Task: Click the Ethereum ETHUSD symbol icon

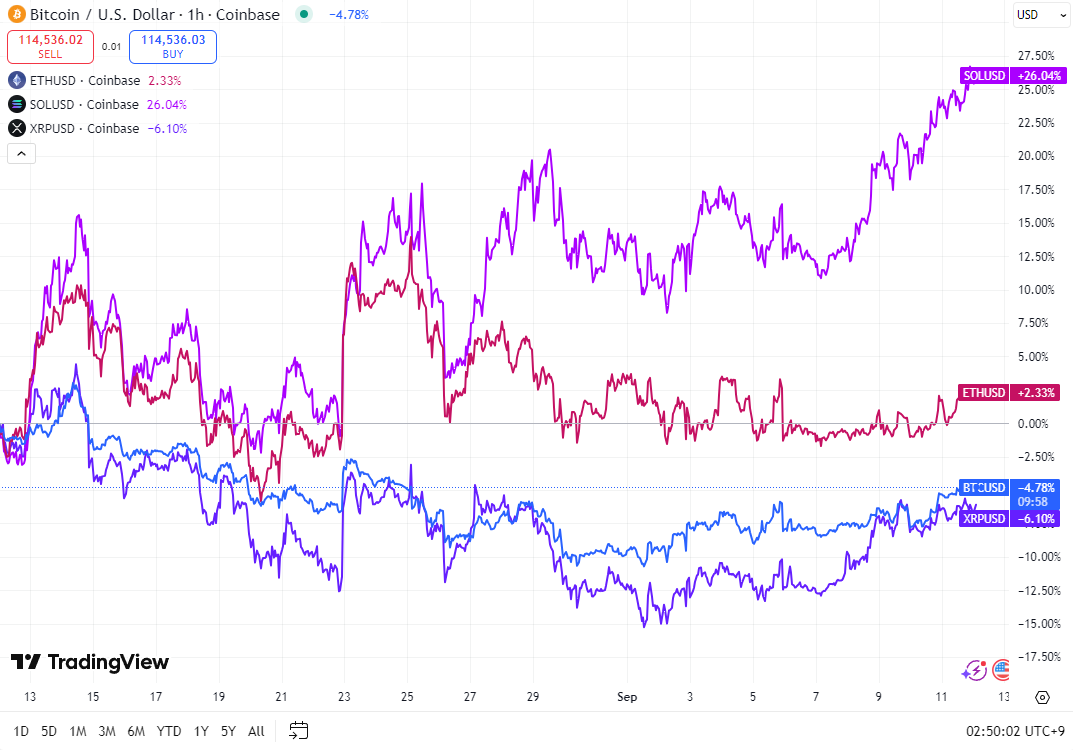Action: (17, 80)
